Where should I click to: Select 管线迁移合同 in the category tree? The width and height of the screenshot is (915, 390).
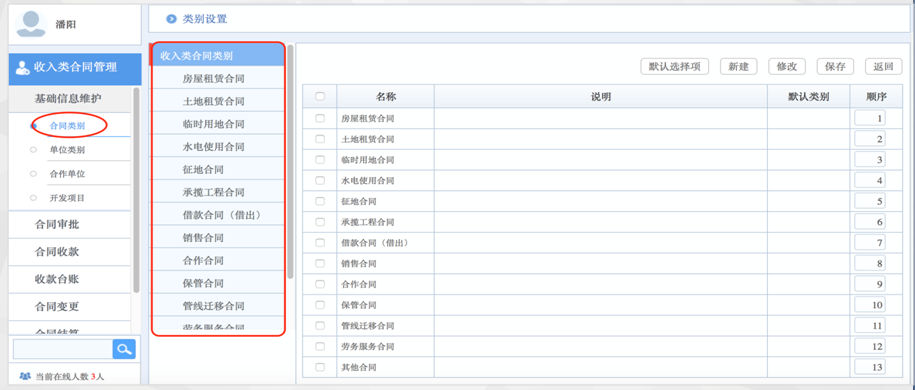pos(218,306)
